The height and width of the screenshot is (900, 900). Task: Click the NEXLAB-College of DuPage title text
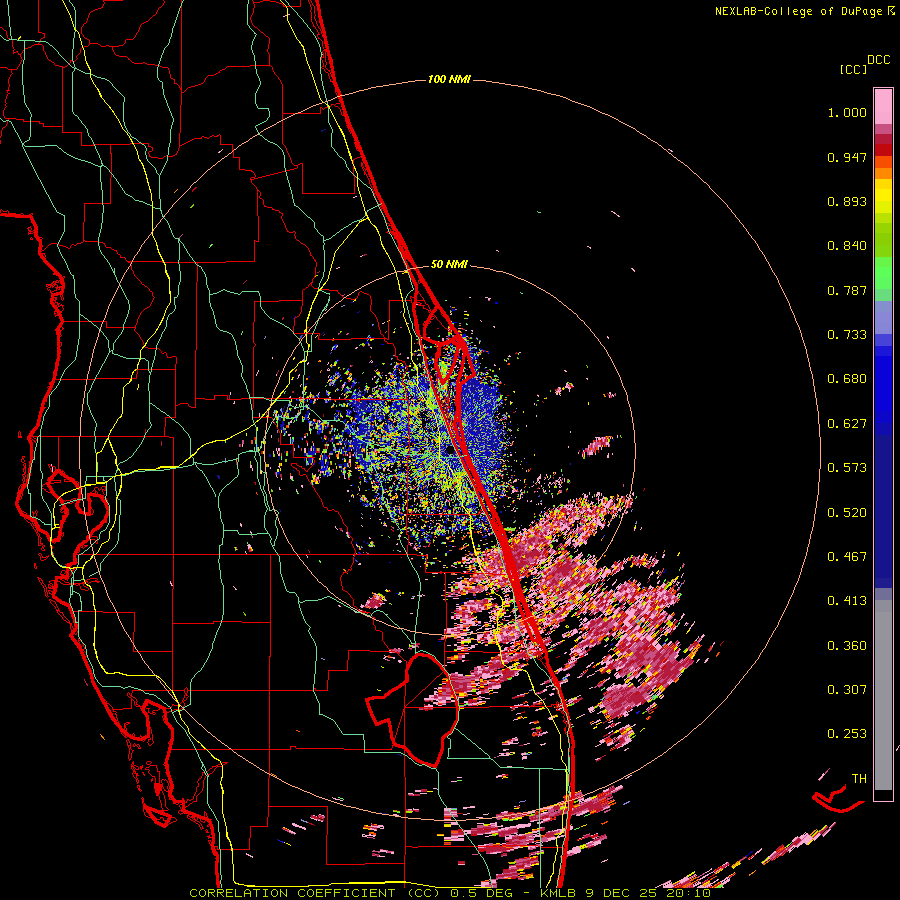[798, 11]
